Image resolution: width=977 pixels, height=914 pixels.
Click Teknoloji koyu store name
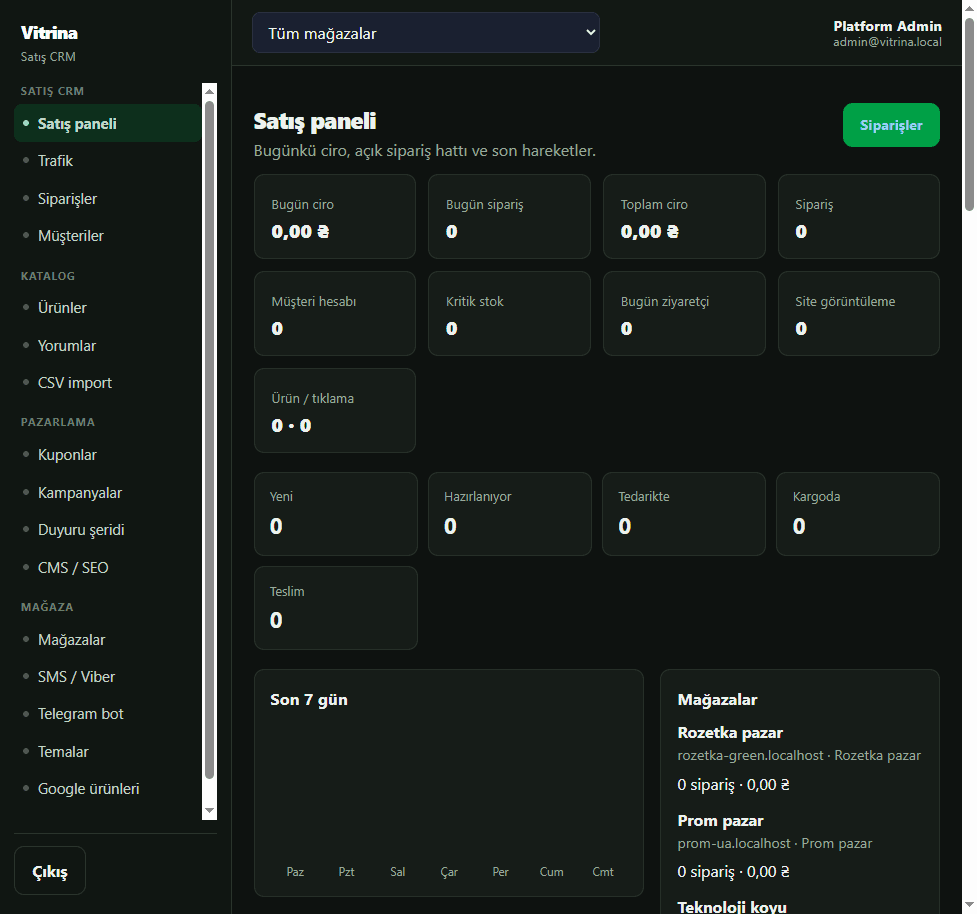click(x=732, y=907)
